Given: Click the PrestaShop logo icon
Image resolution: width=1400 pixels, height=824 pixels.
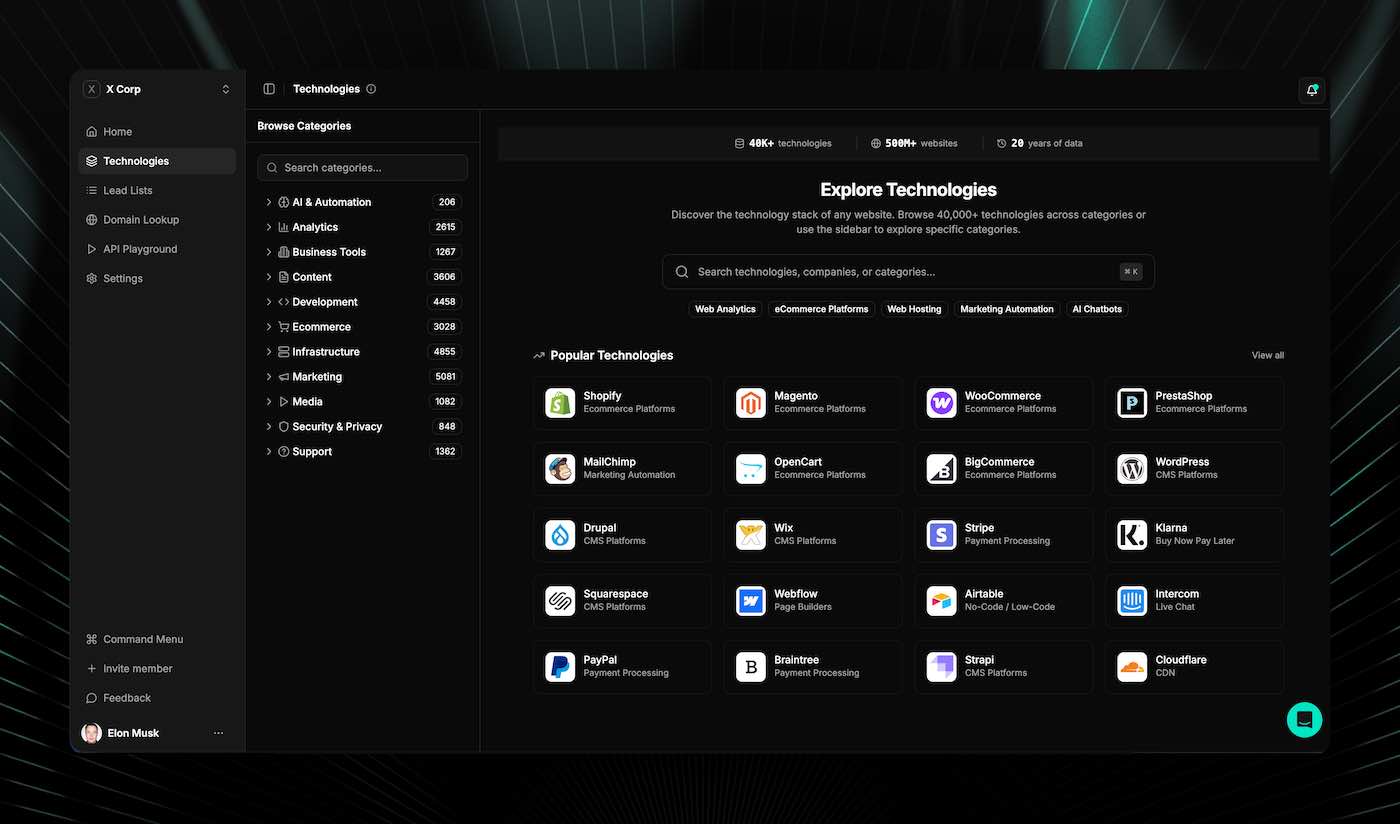Looking at the screenshot, I should tap(1132, 403).
